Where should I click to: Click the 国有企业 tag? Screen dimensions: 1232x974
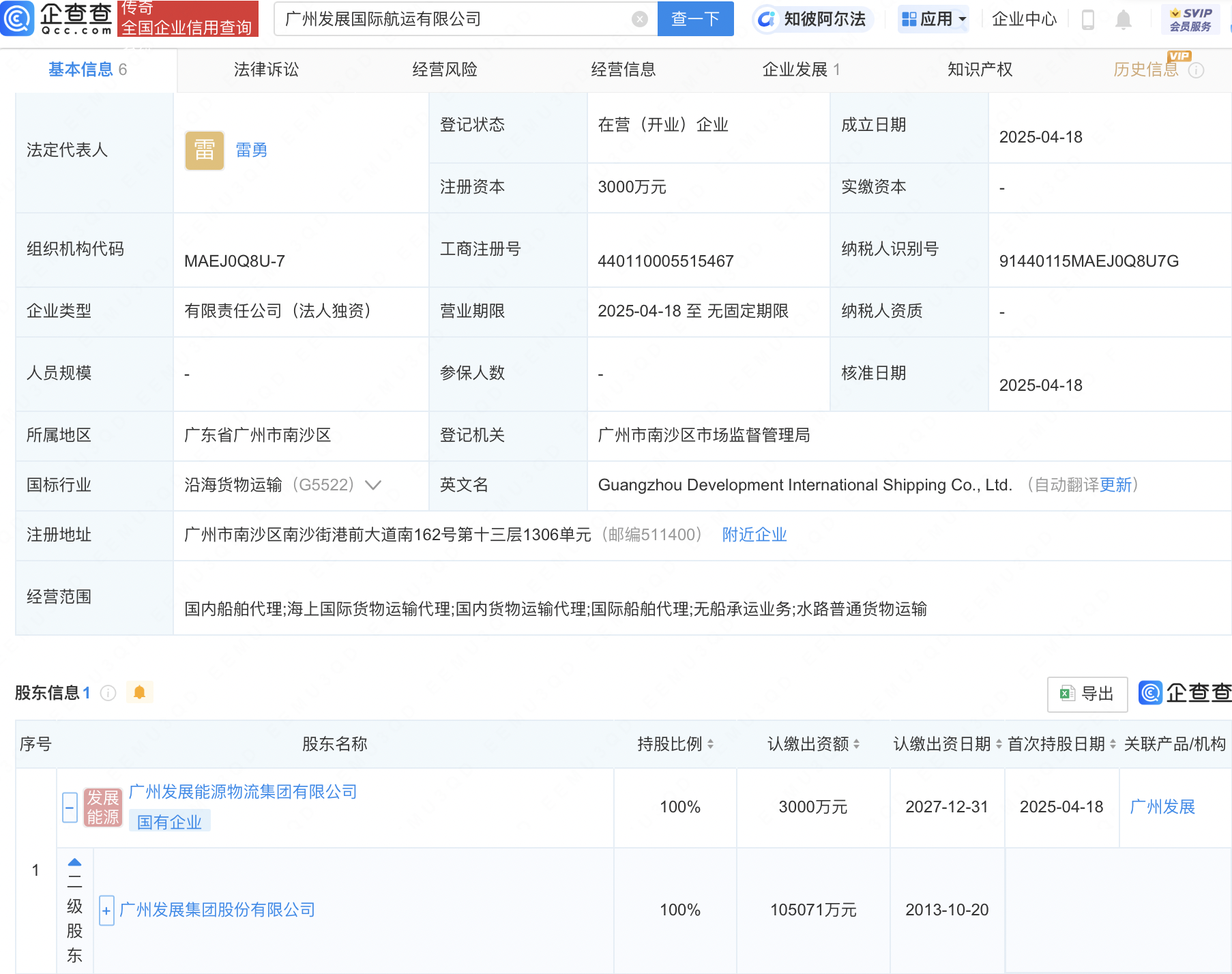tap(169, 823)
